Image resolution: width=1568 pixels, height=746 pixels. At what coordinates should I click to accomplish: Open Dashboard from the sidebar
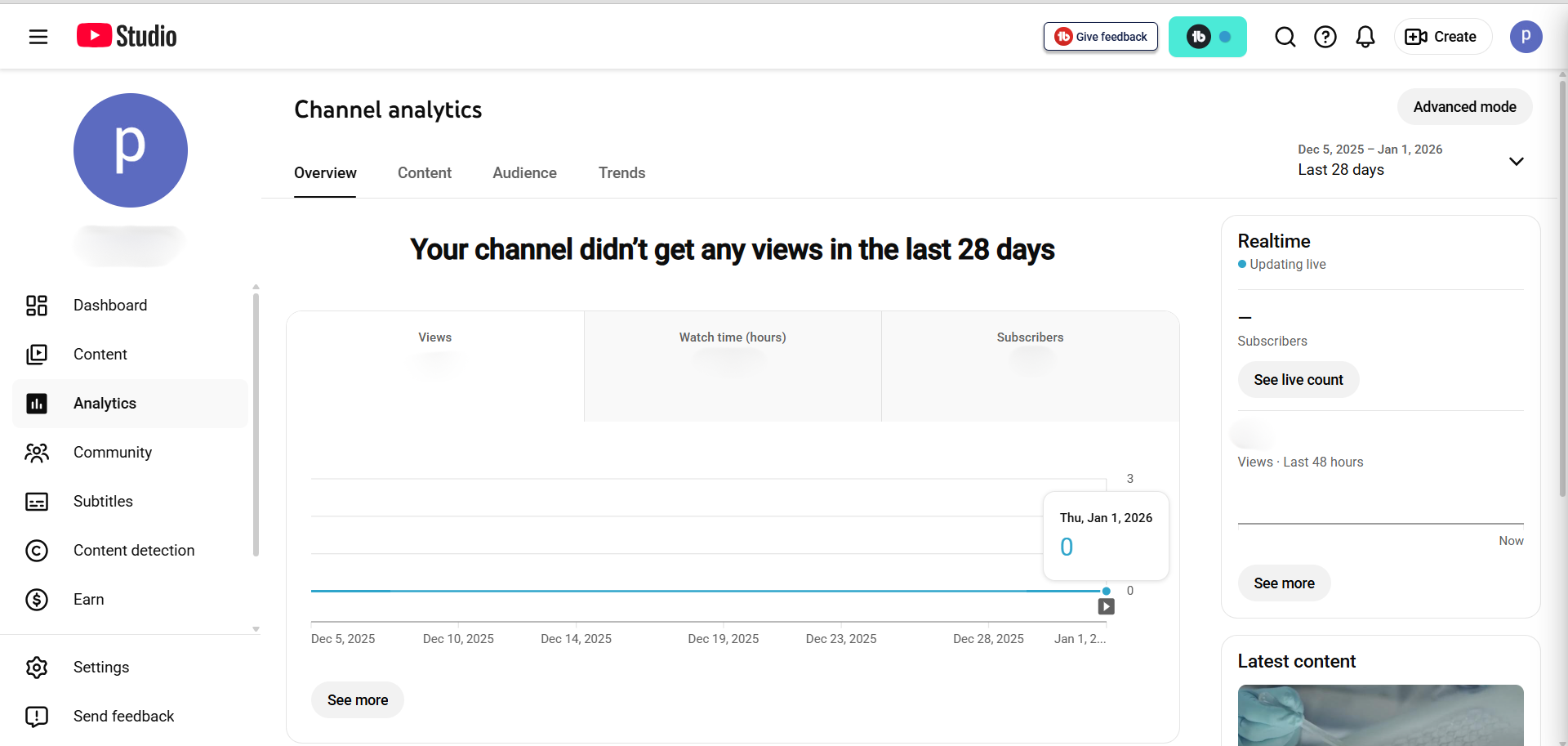coord(131,306)
